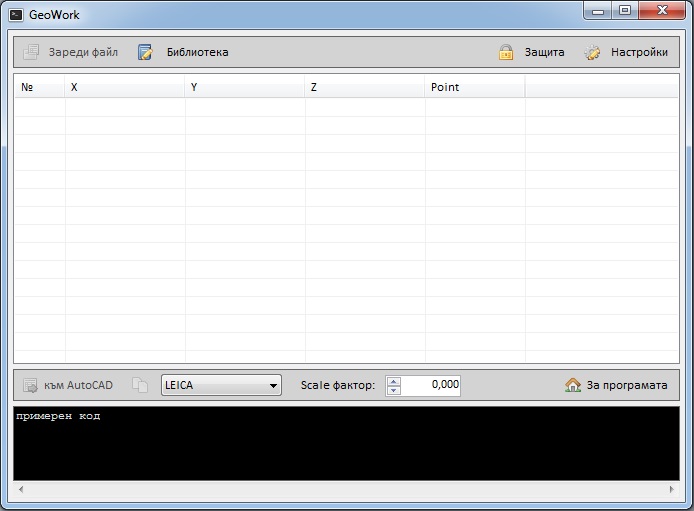Image resolution: width=694 pixels, height=511 pixels.
Task: Click the GeoWork title bar app icon
Action: 16,15
